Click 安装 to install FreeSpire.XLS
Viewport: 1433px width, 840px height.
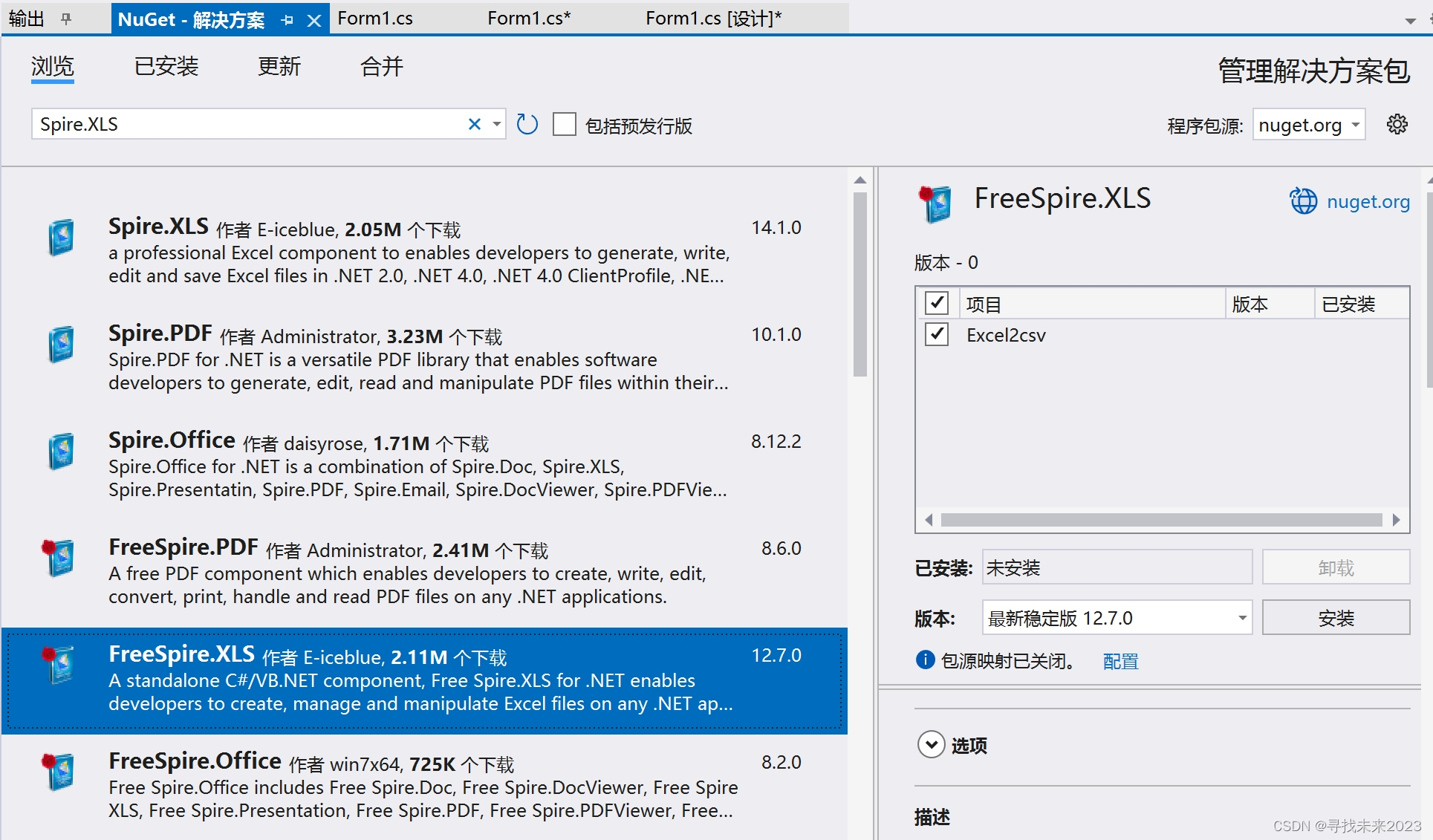point(1336,617)
